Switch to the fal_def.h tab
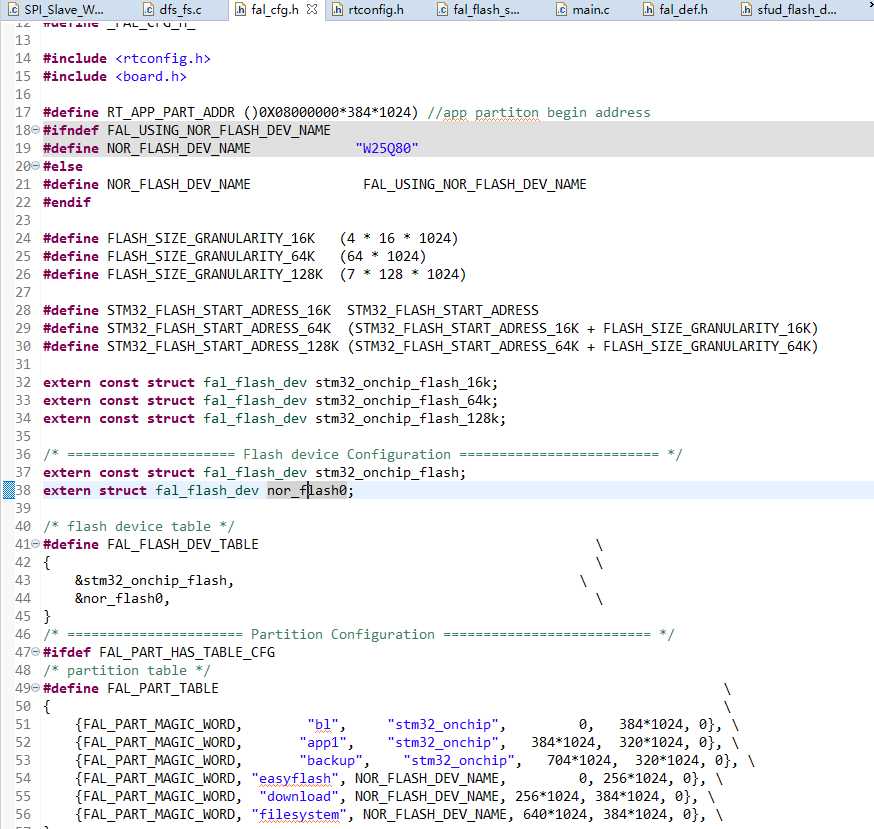The image size is (874, 829). (675, 9)
